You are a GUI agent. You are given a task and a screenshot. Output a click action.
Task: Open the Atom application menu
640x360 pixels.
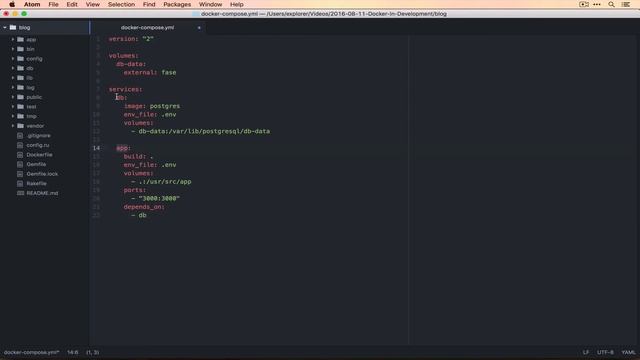click(32, 4)
